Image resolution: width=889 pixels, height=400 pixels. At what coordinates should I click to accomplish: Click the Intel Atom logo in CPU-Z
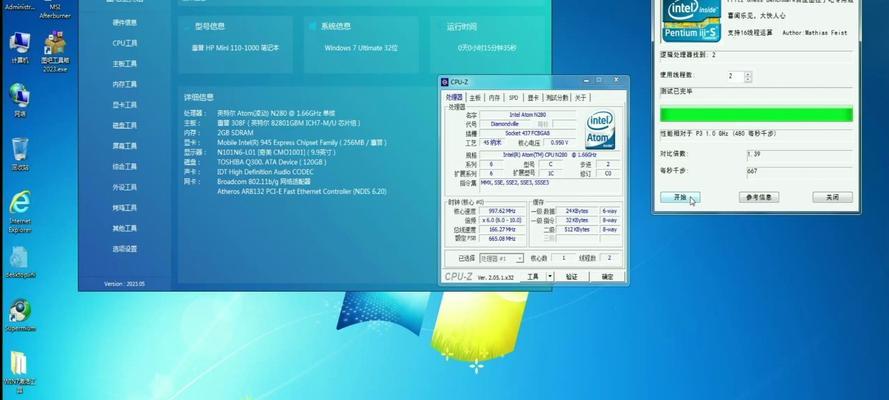pyautogui.click(x=600, y=130)
